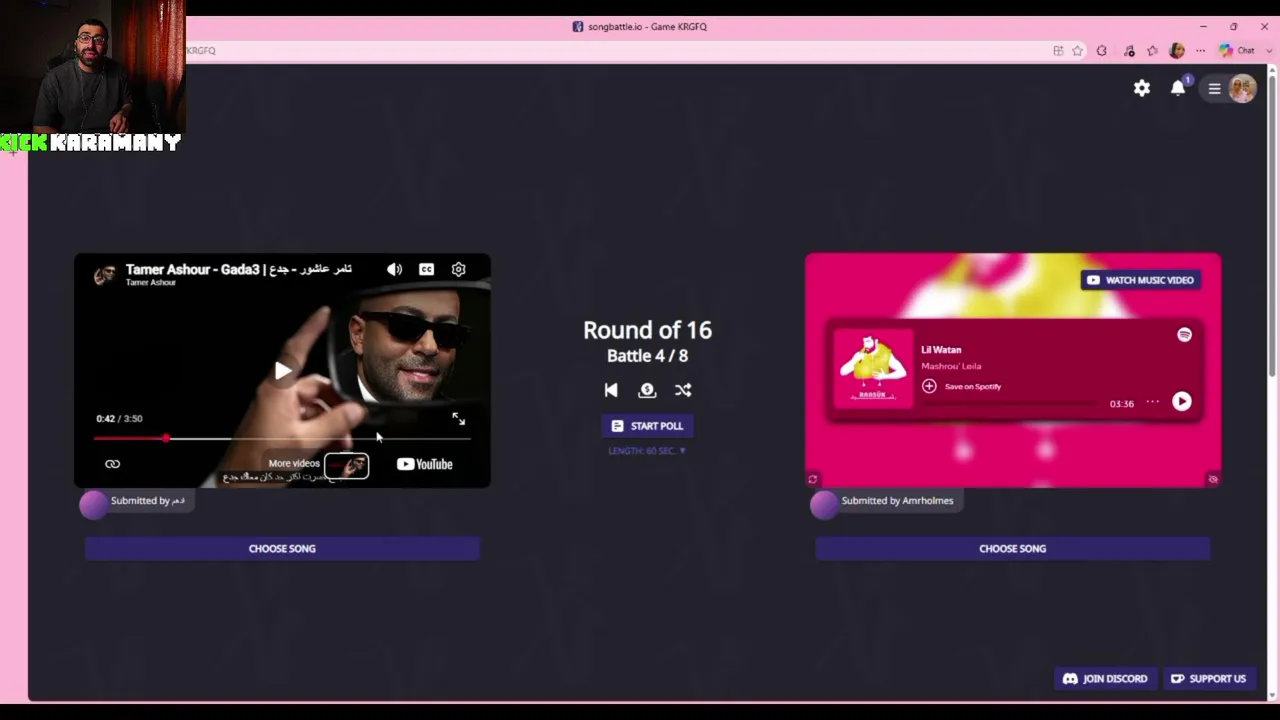Seek the YouTube video progress bar

[x=282, y=438]
